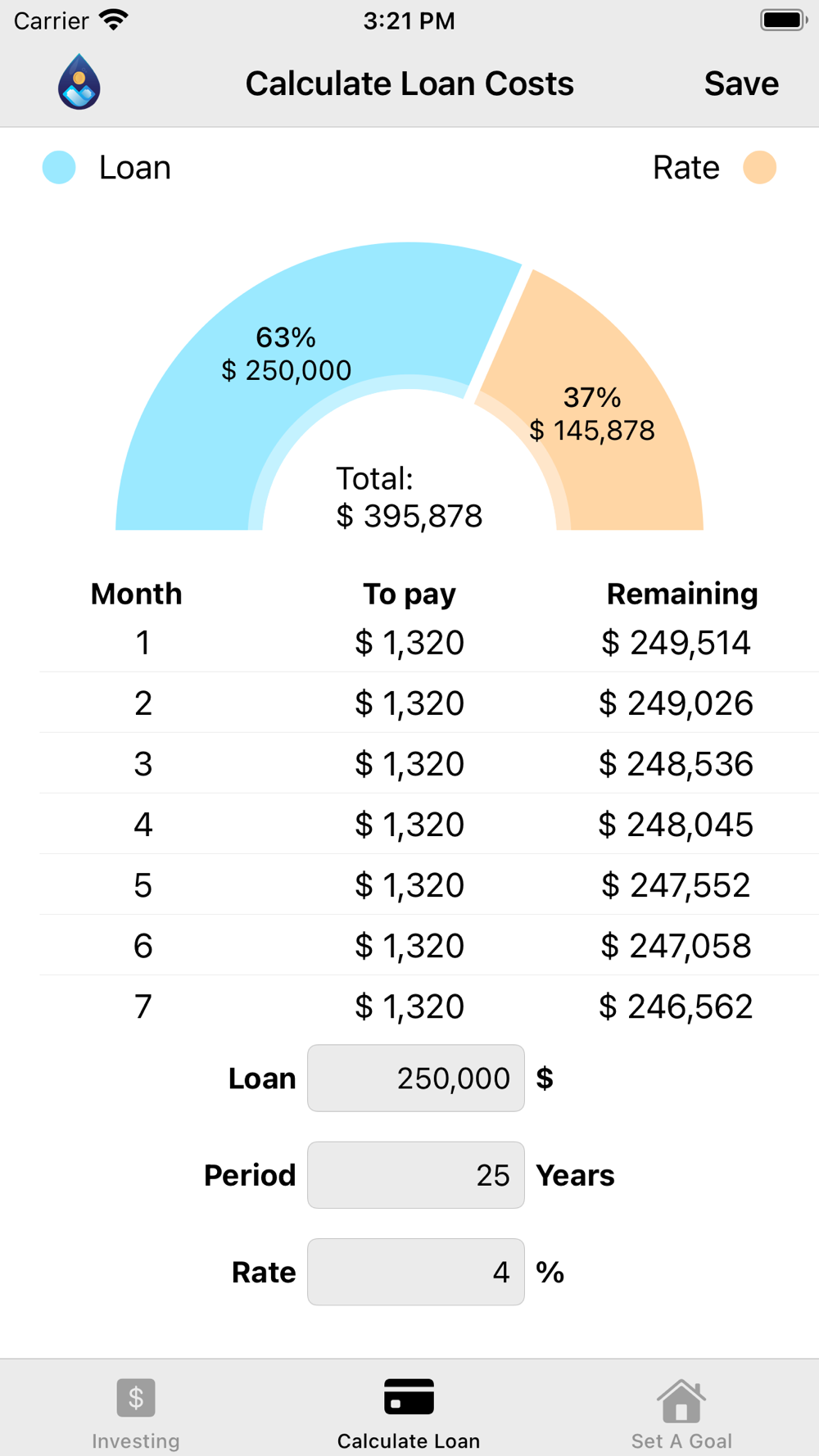Tap the Total $ 395,878 label

click(x=409, y=497)
